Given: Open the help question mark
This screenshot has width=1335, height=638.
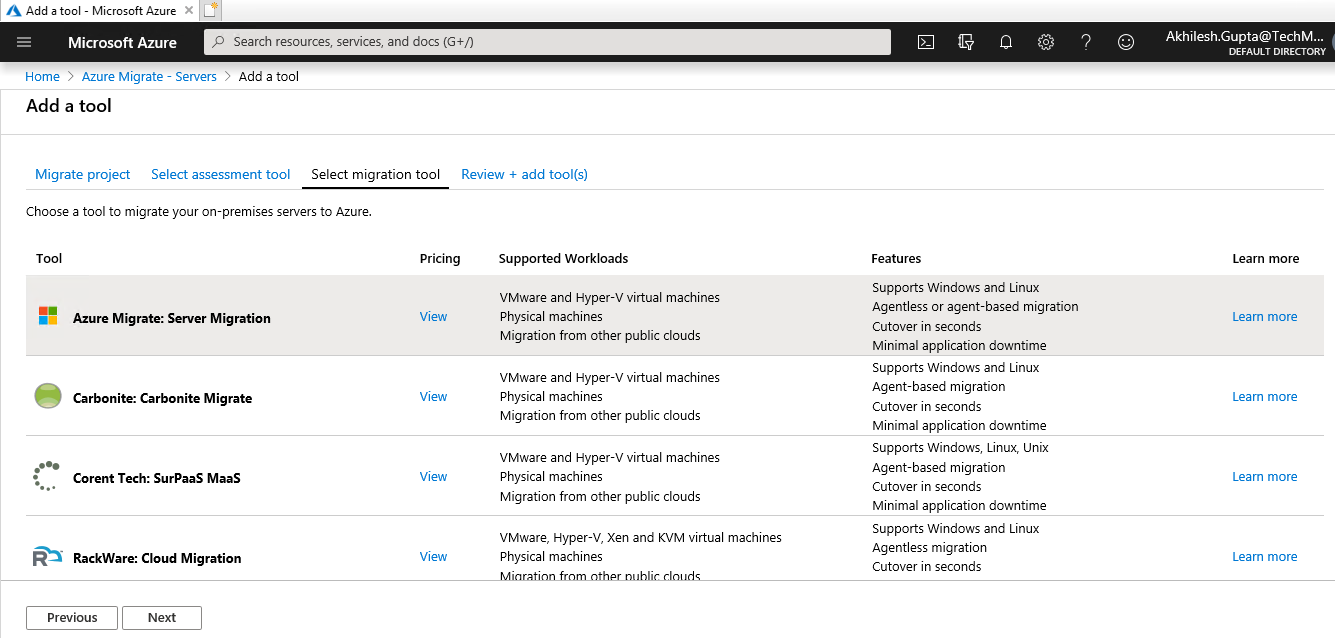Looking at the screenshot, I should (1086, 42).
